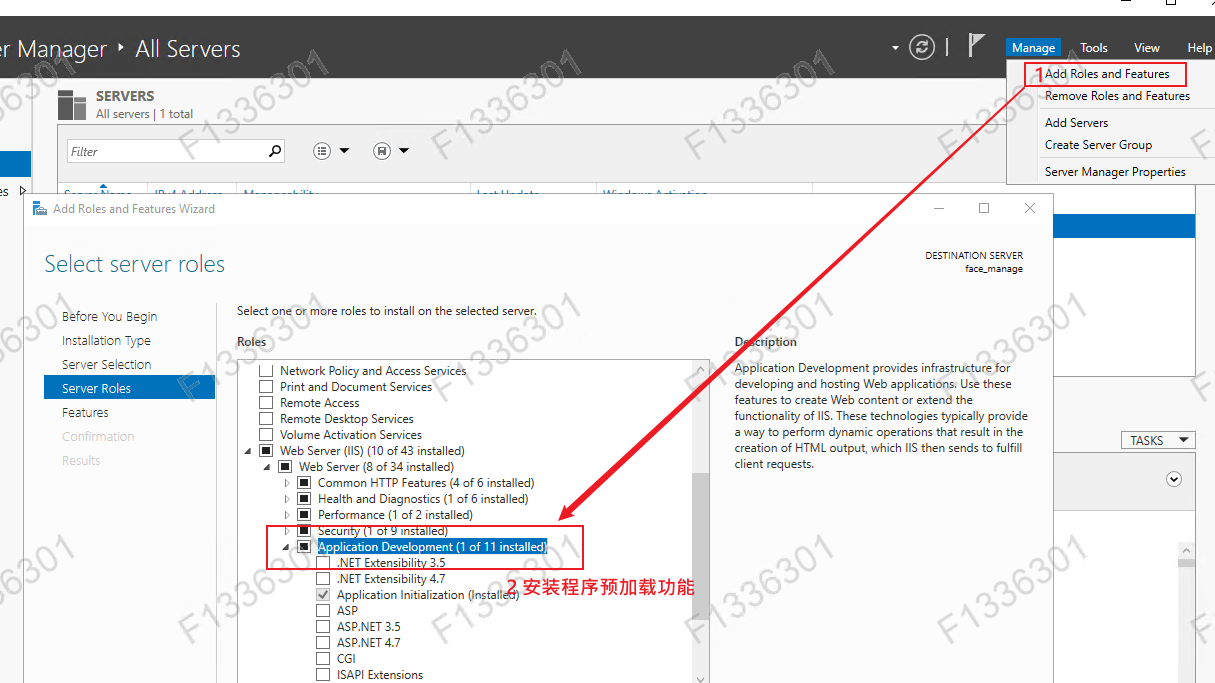
Task: Toggle the Web Server (IIS) checkbox
Action: point(266,451)
